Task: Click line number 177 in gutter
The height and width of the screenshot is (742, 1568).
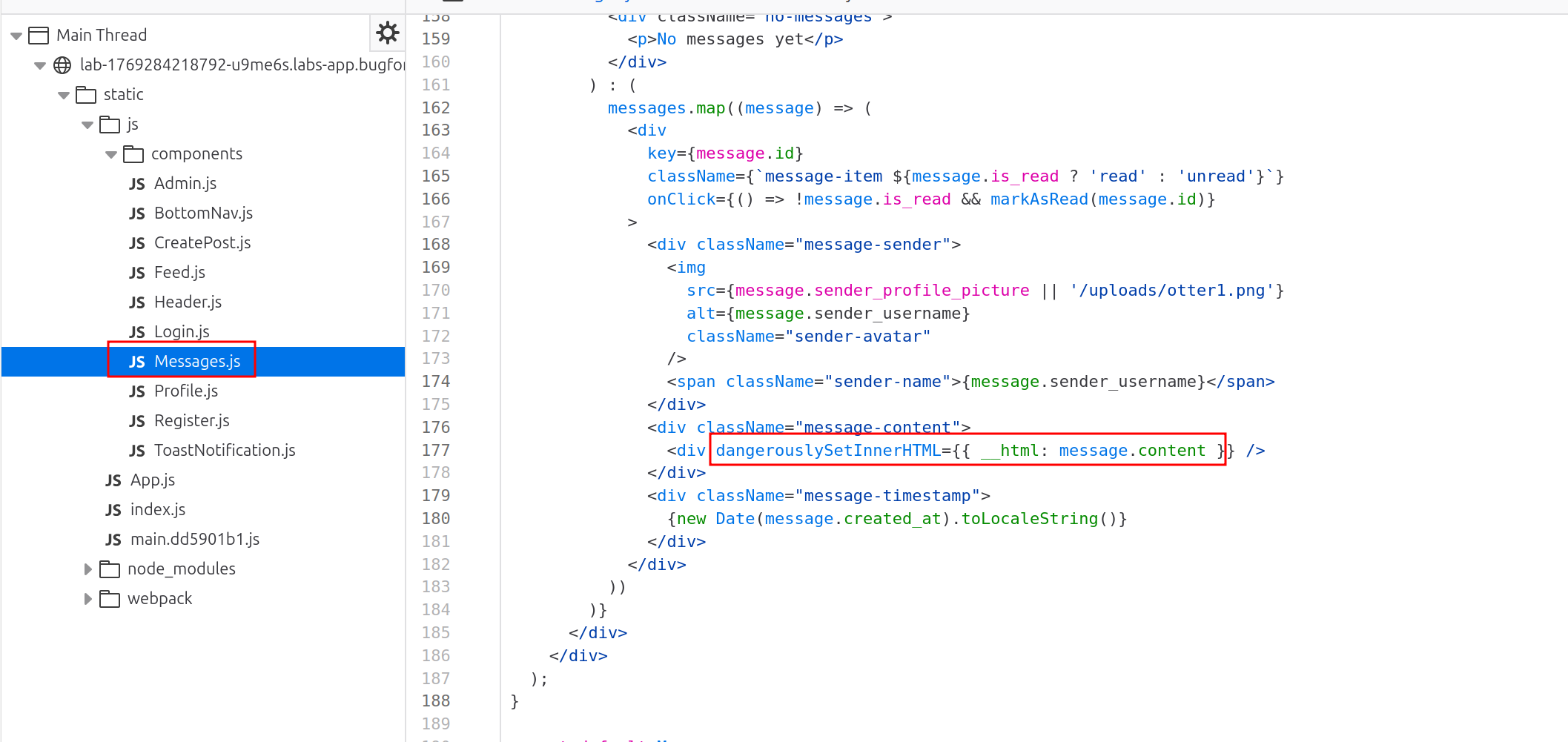Action: point(436,450)
